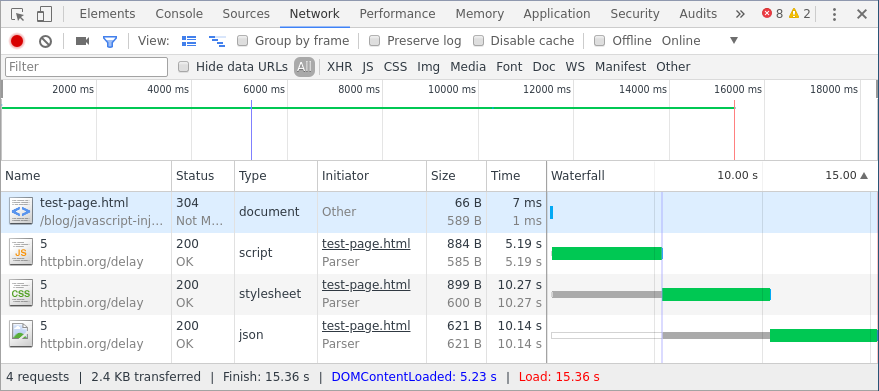Click the document icon for test-page.html
This screenshot has width=879, height=391.
coord(21,211)
